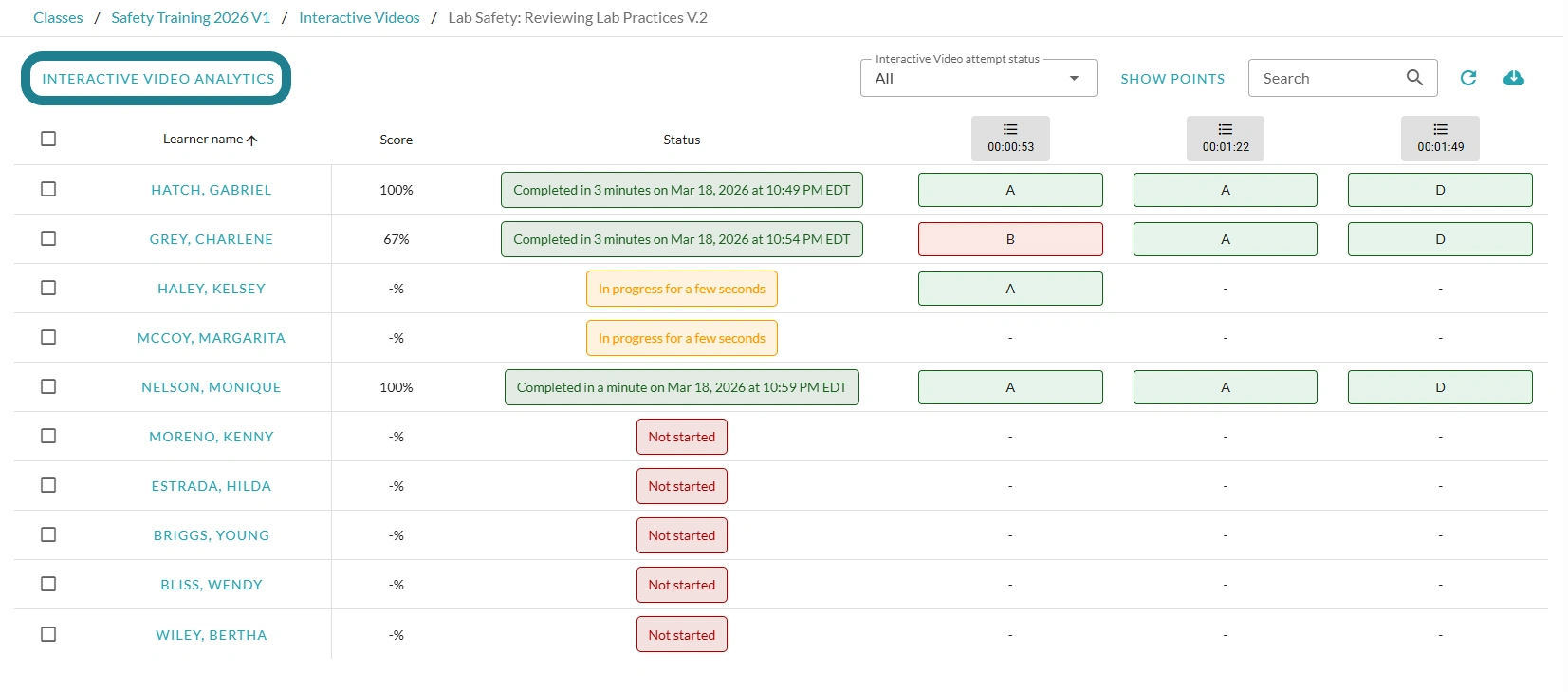1568x692 pixels.
Task: Open the question marker at 00:01:49
Action: point(1440,139)
